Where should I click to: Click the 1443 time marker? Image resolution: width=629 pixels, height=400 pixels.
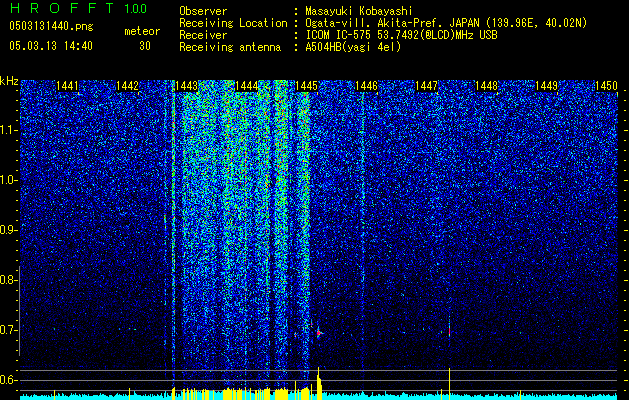coord(187,85)
